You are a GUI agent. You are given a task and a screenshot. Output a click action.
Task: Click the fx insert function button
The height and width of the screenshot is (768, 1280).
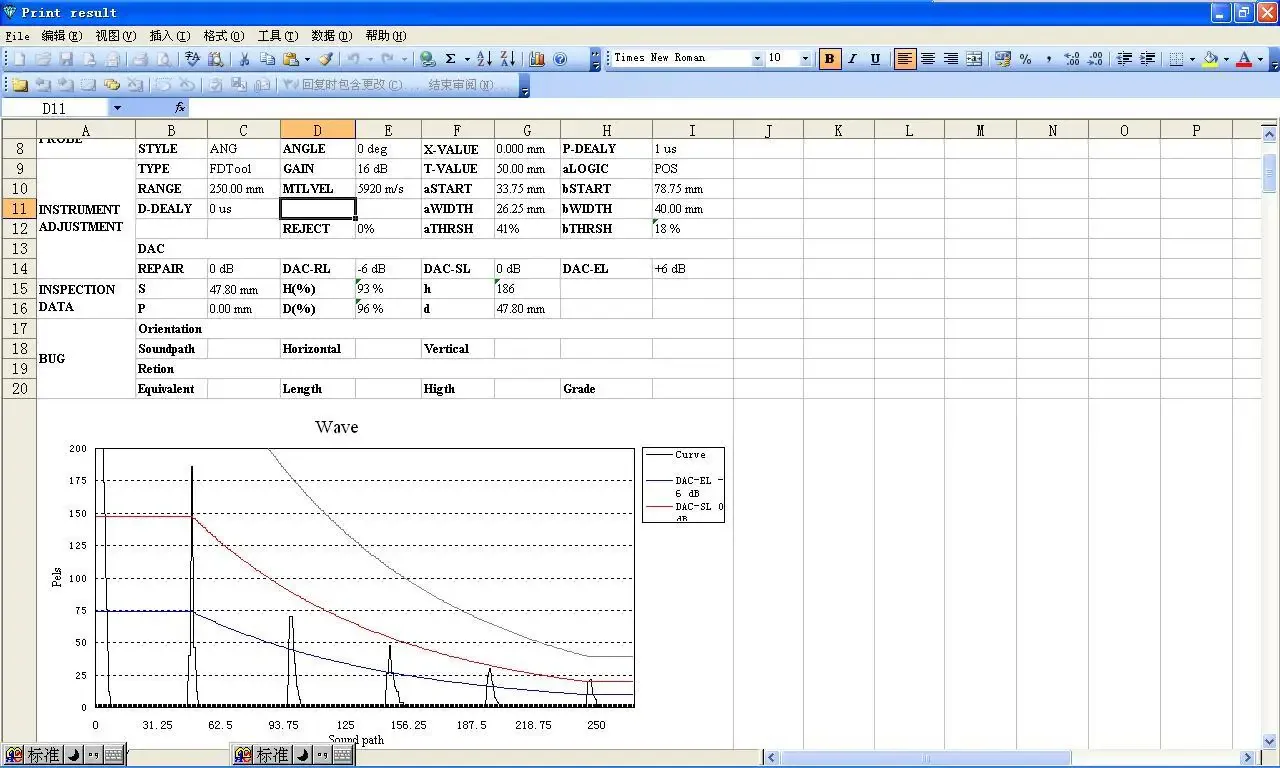point(180,108)
